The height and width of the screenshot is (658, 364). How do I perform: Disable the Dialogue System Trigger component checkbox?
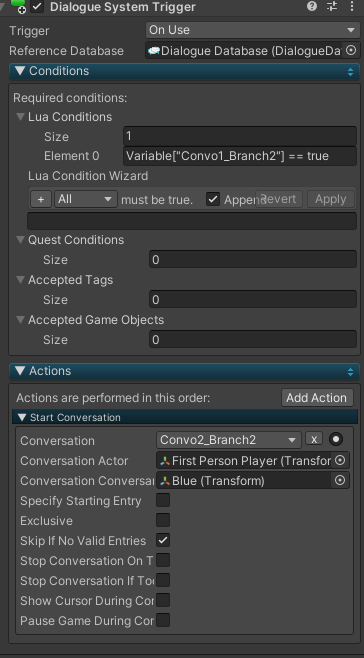(37, 7)
